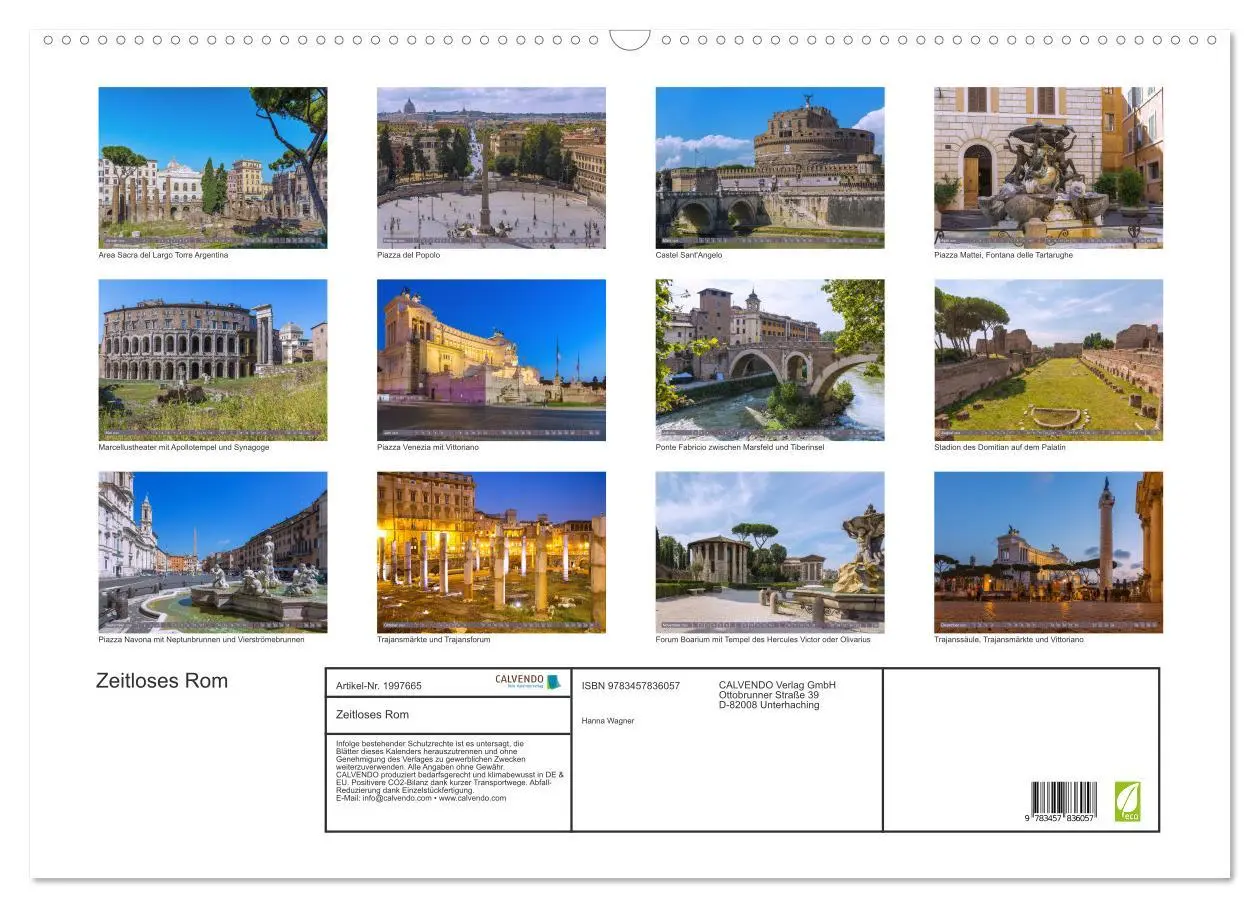The image size is (1260, 908).
Task: Open the Piazza del Popolo photo
Action: (x=491, y=167)
